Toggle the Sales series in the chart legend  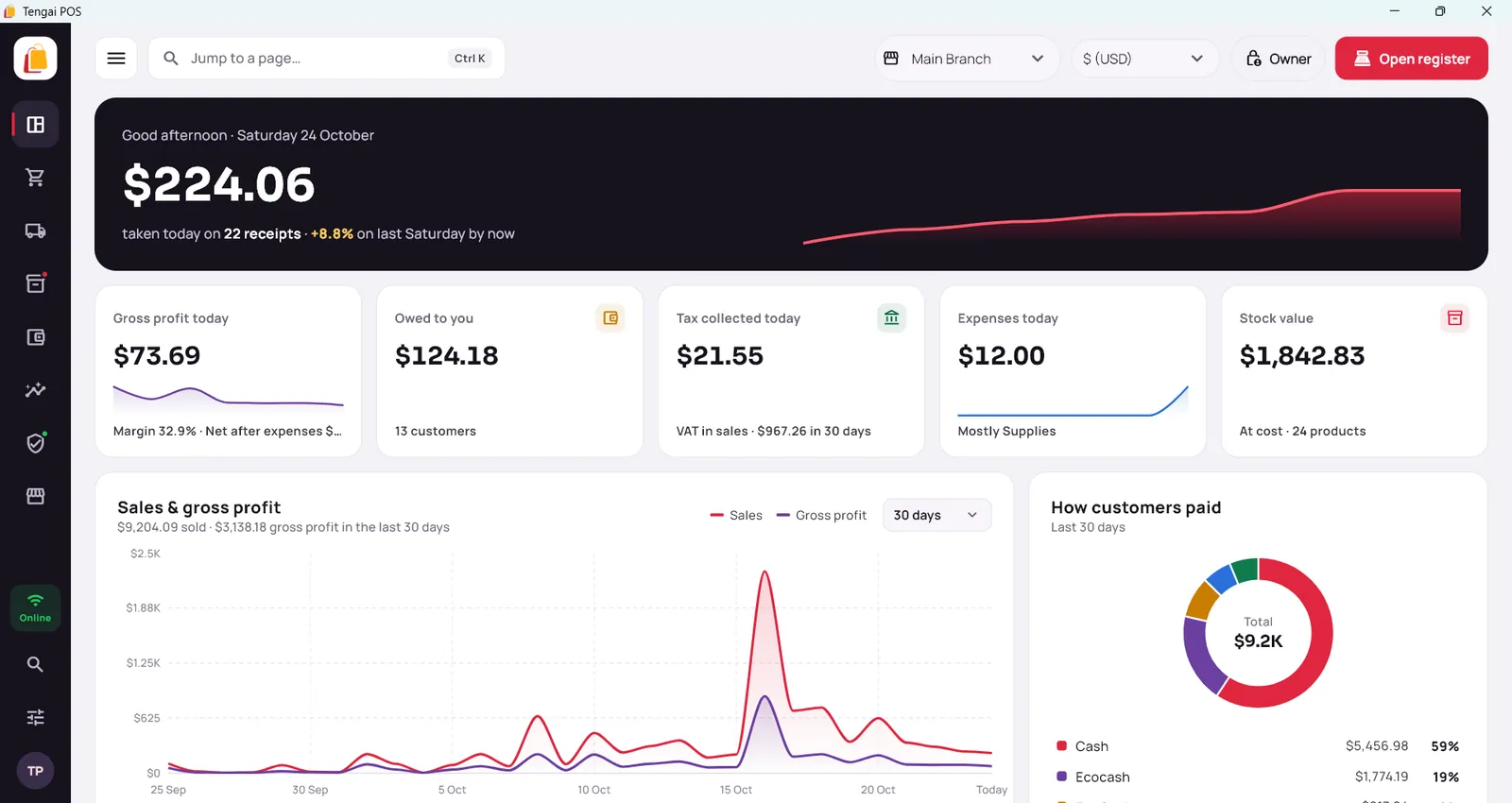click(736, 515)
